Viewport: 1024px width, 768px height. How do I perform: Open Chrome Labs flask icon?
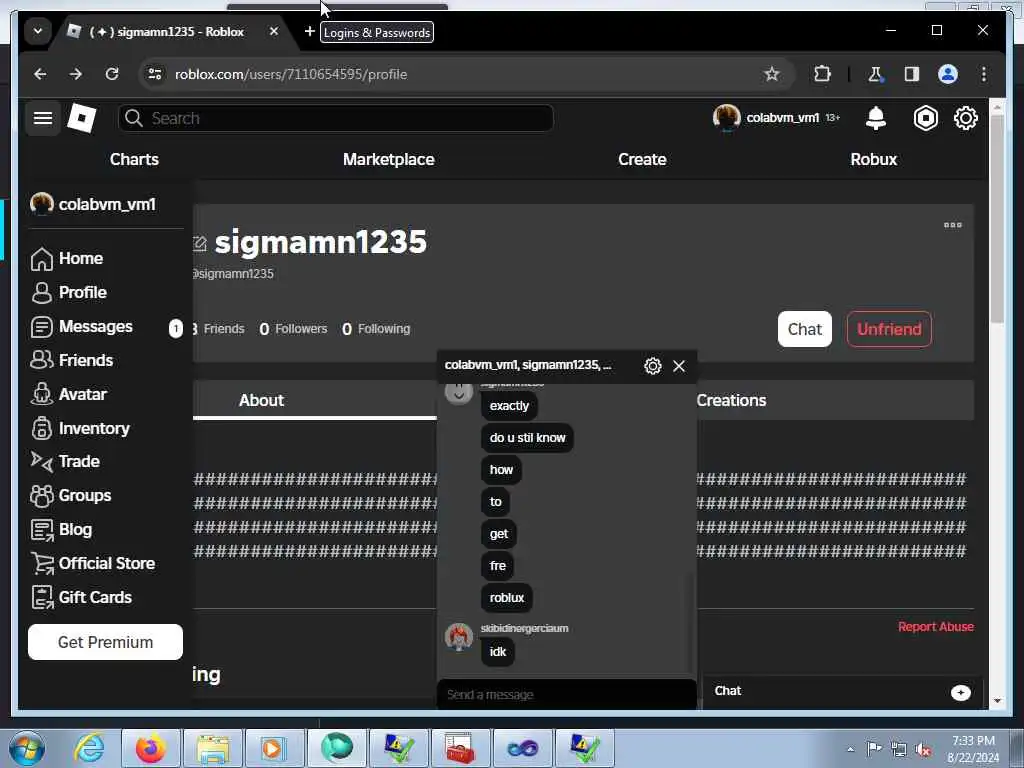pyautogui.click(x=875, y=74)
